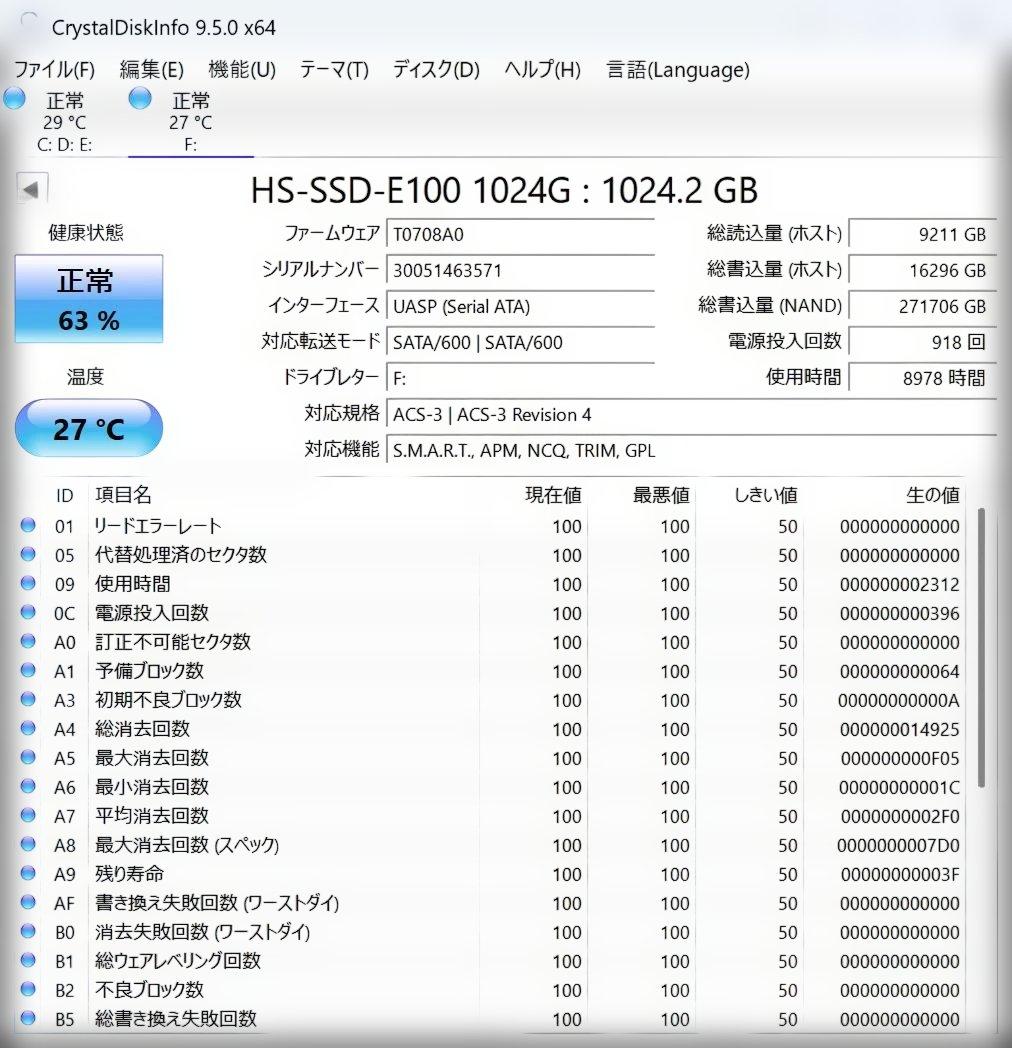Go to previous disk with left arrow

[31, 189]
